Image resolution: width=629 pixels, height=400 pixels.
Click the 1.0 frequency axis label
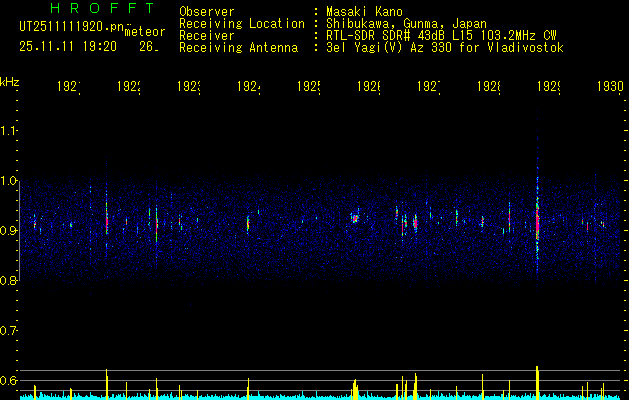(x=9, y=181)
